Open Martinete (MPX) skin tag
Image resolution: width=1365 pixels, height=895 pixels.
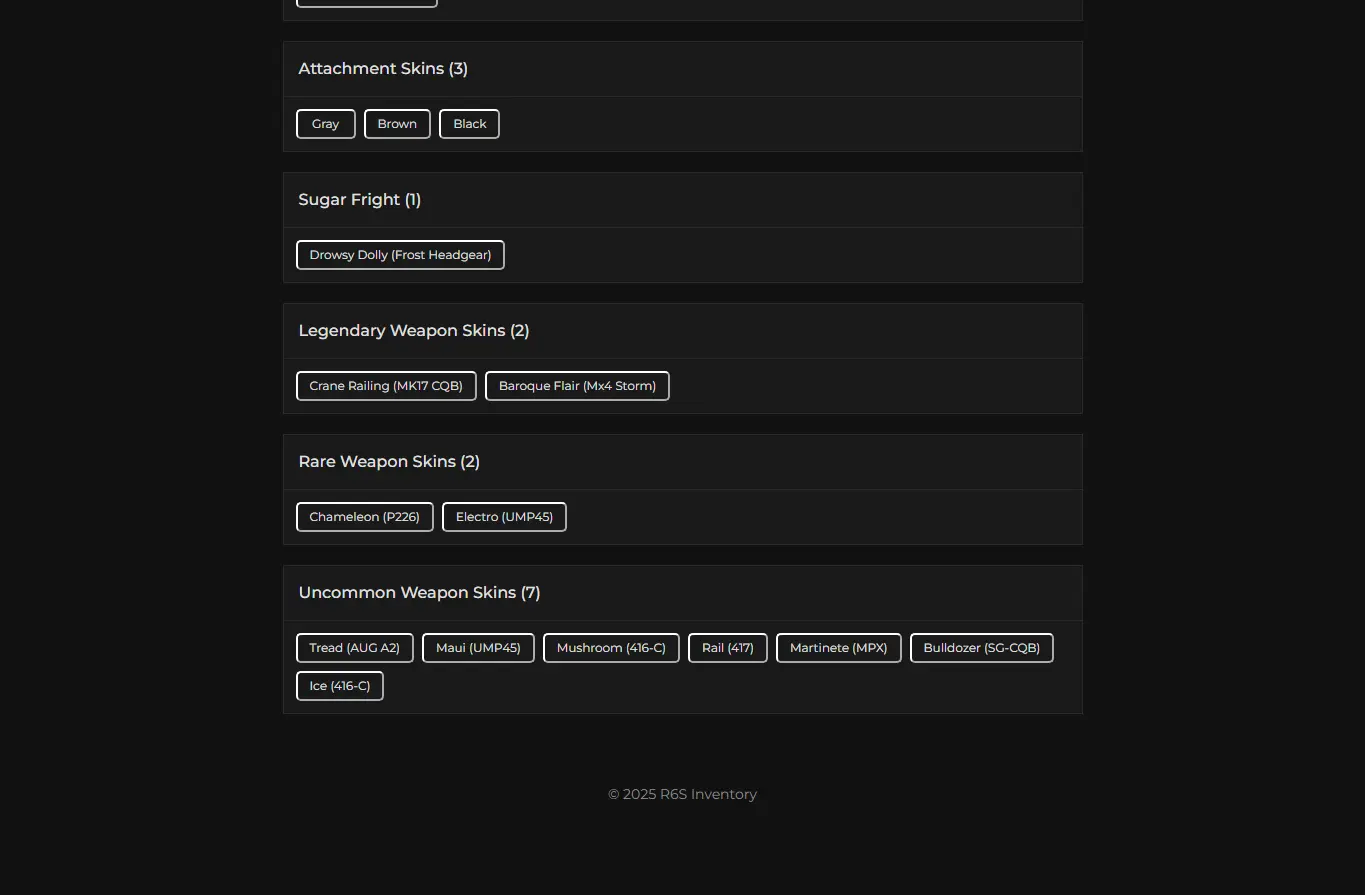tap(838, 648)
